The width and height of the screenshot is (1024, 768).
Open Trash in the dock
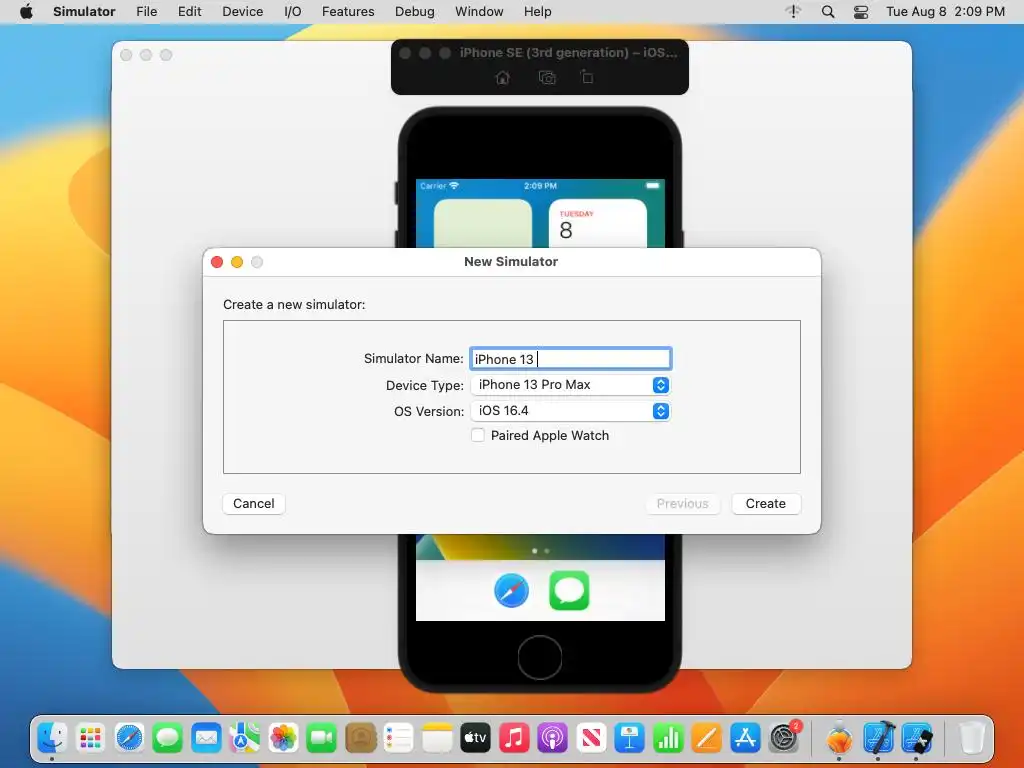coord(971,739)
